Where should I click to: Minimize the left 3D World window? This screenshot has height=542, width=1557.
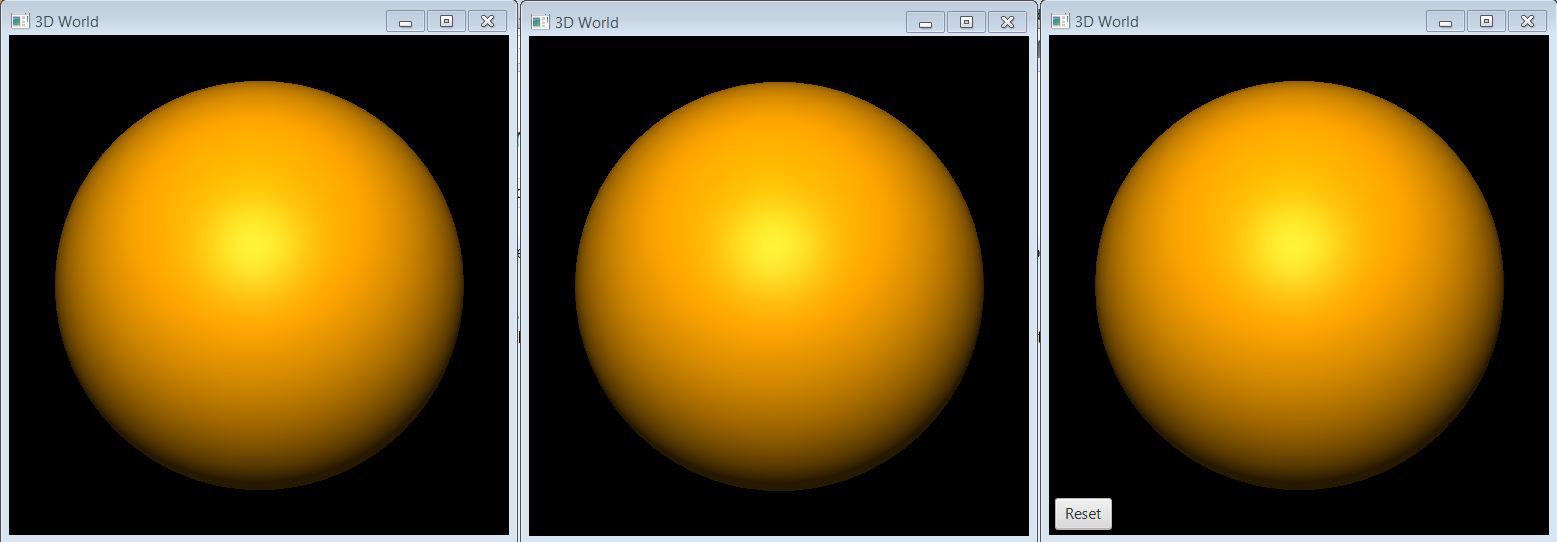click(405, 22)
